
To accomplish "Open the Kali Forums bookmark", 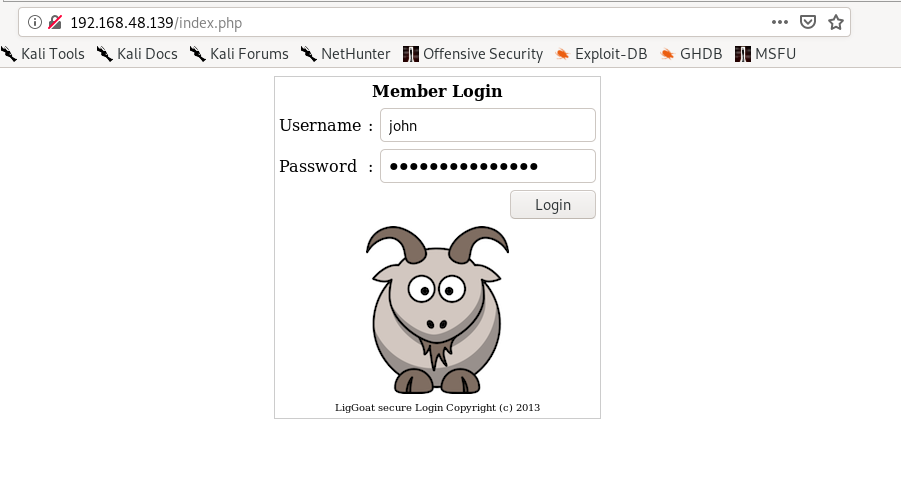I will [239, 54].
